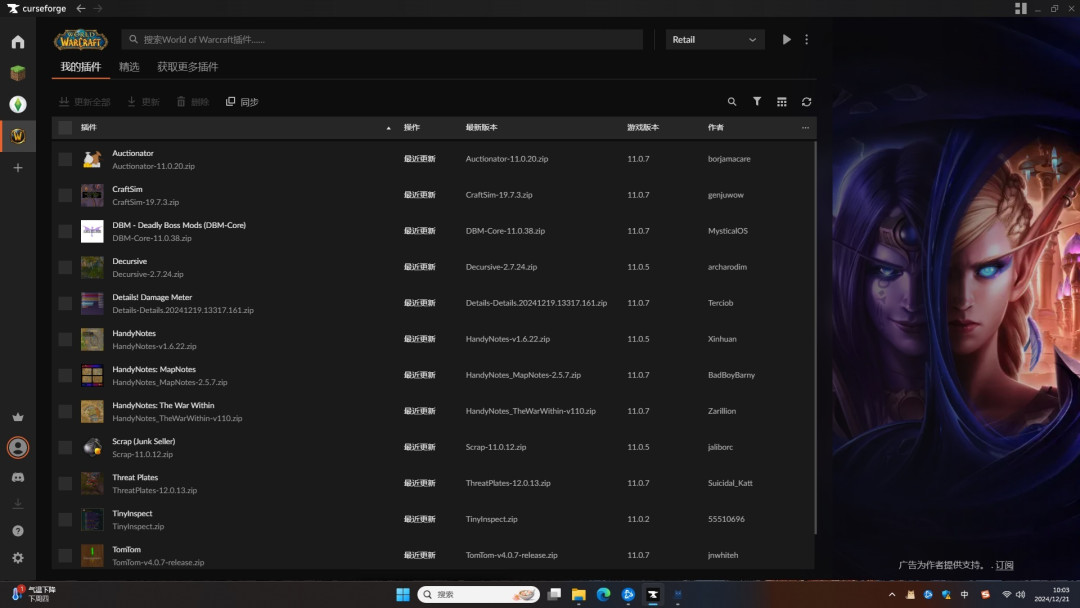Check the Auctionator row checkbox
This screenshot has height=608, width=1080.
(65, 159)
